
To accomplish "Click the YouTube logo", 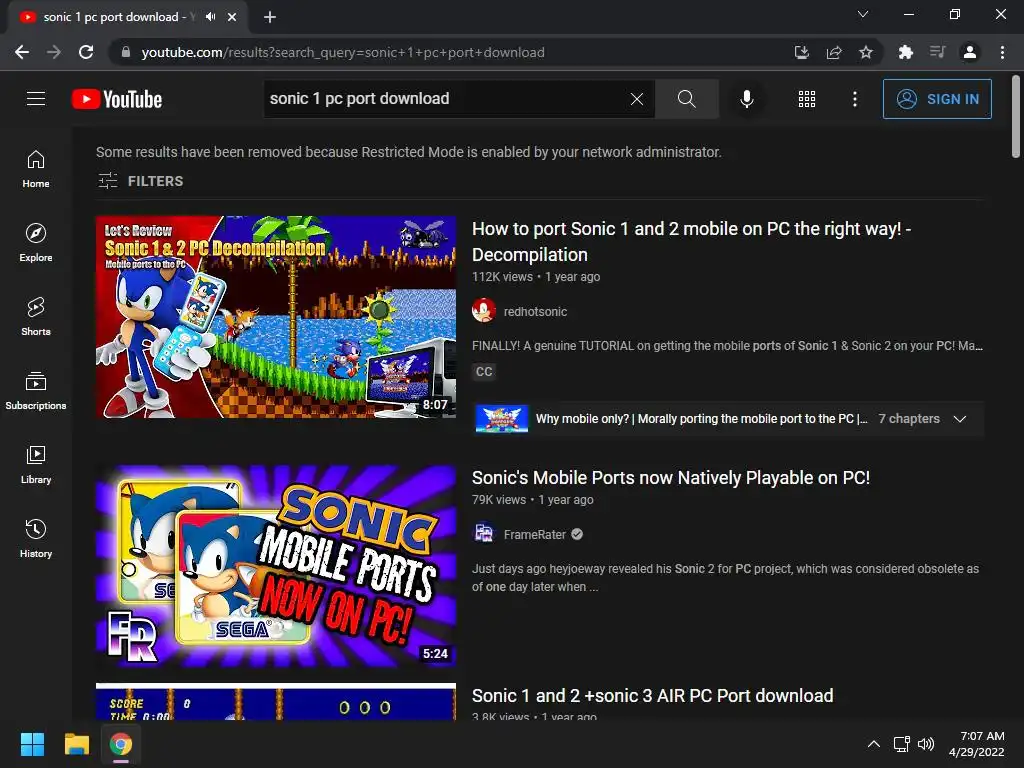I will pyautogui.click(x=117, y=99).
